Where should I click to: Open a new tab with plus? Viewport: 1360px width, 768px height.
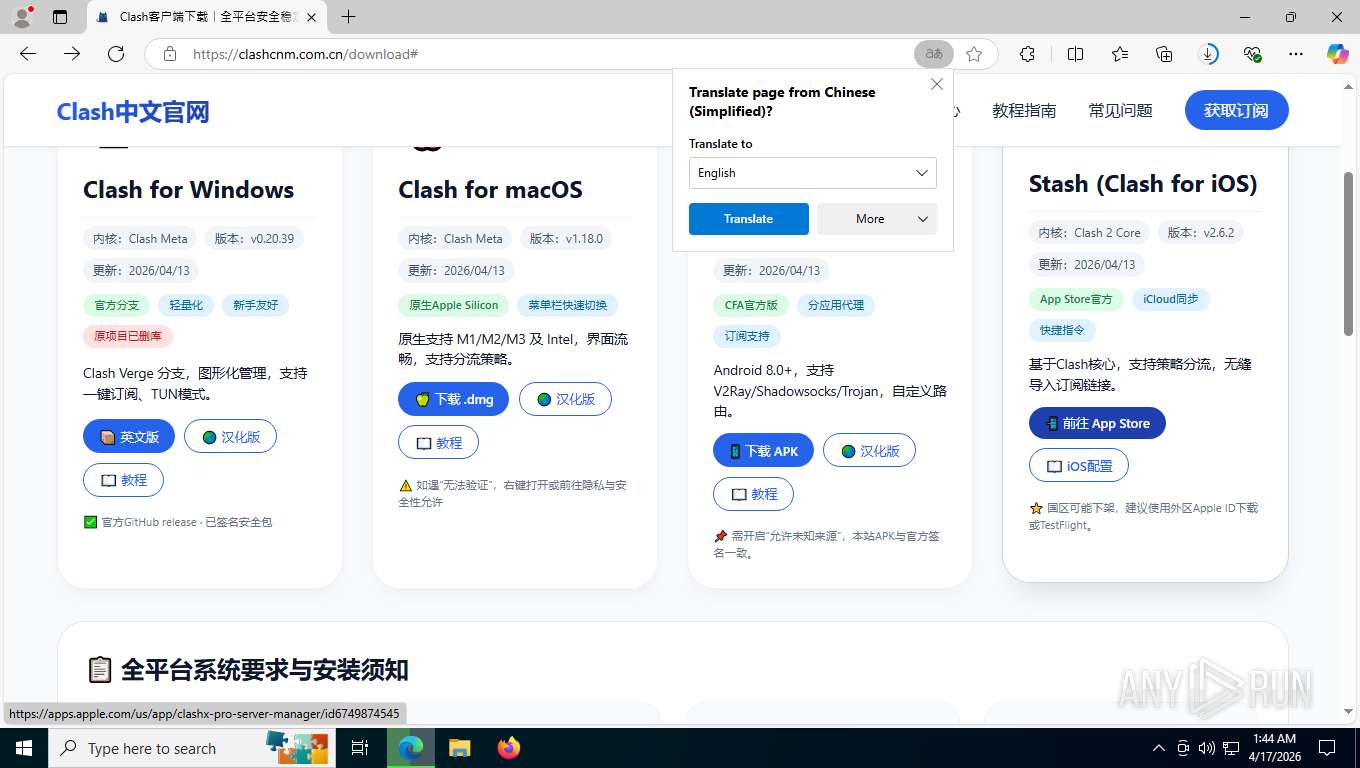[348, 17]
